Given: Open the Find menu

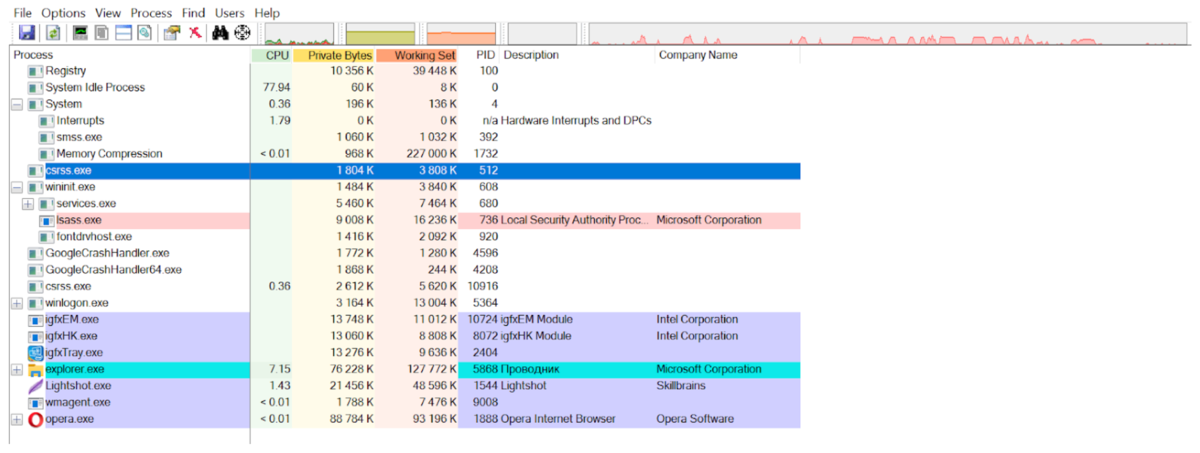Looking at the screenshot, I should click(x=194, y=13).
